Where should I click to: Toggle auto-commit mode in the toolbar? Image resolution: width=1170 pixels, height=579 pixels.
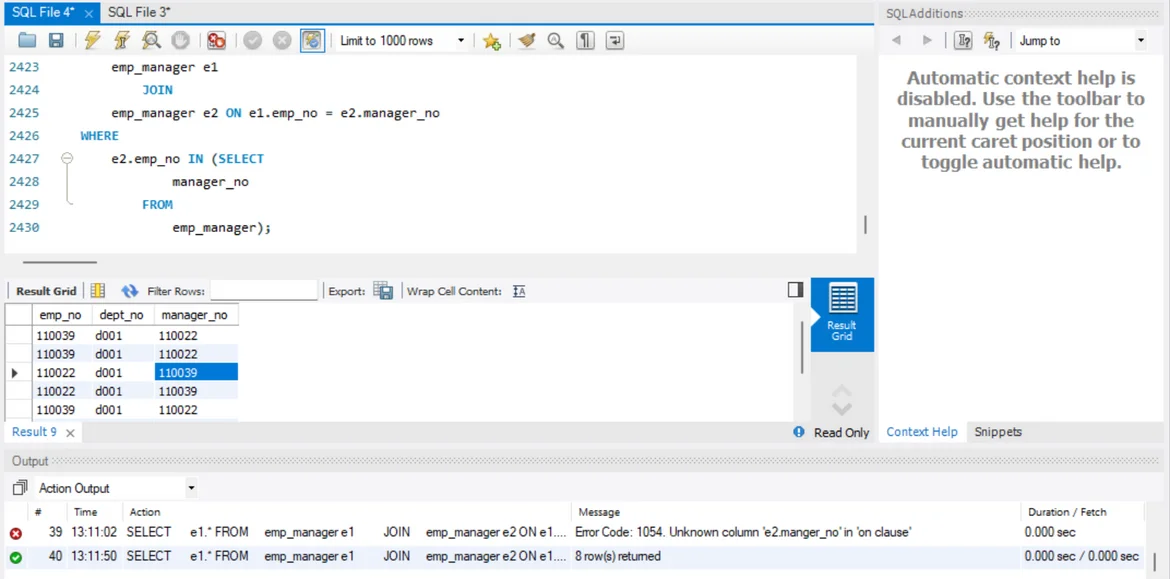click(312, 41)
